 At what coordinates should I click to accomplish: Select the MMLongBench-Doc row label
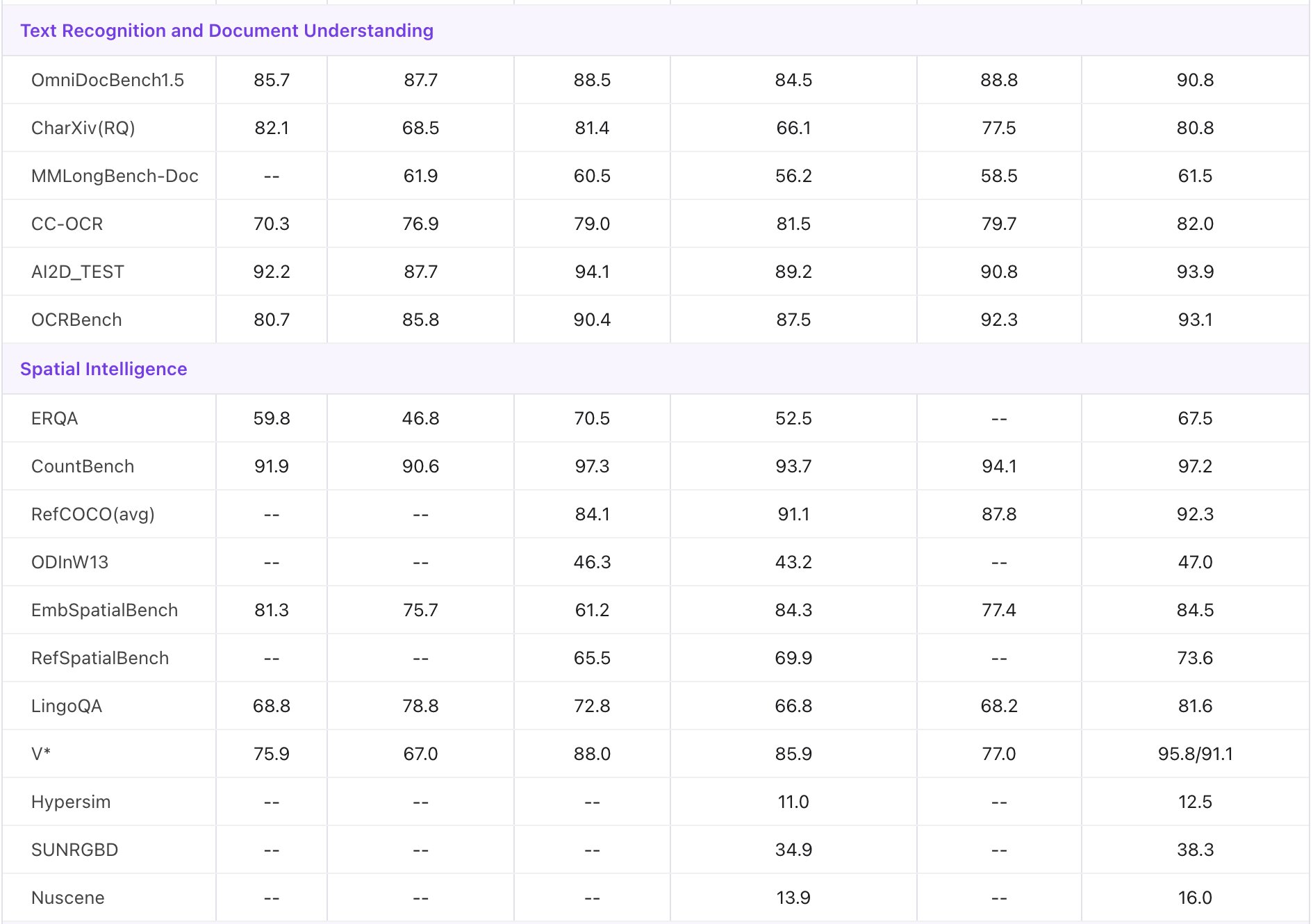[x=115, y=176]
